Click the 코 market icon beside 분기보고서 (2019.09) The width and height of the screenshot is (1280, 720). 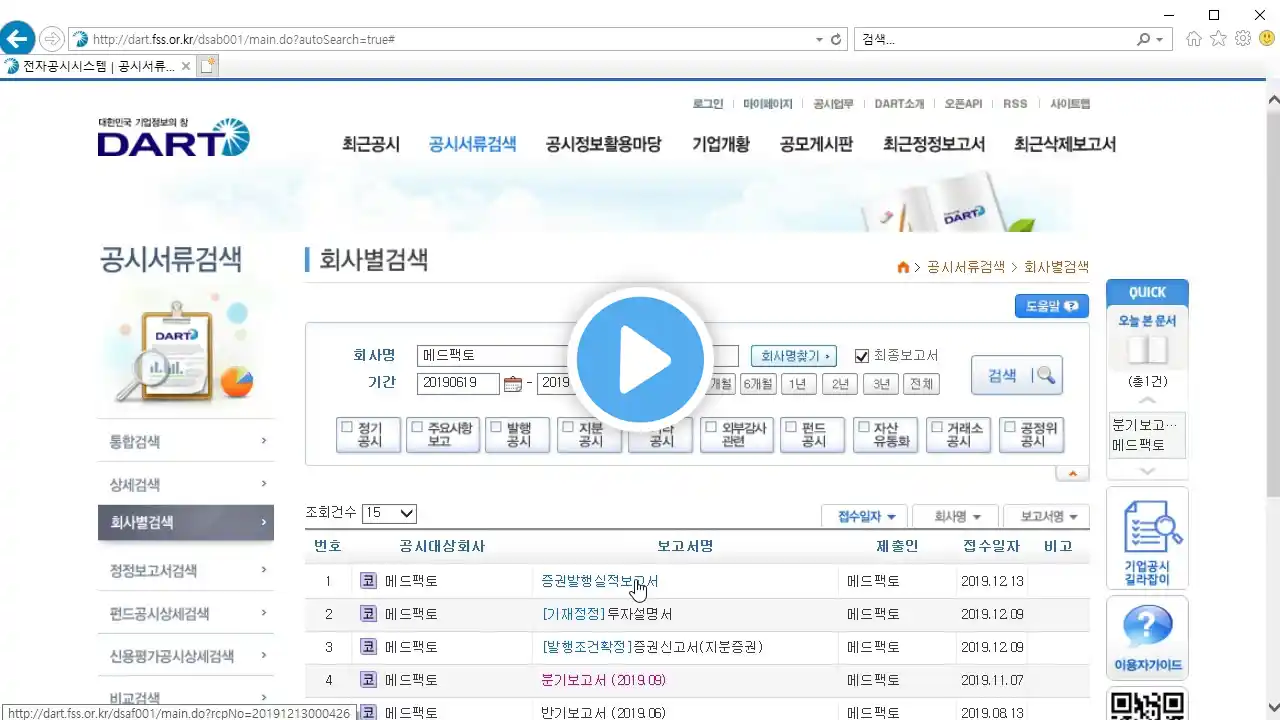(368, 679)
